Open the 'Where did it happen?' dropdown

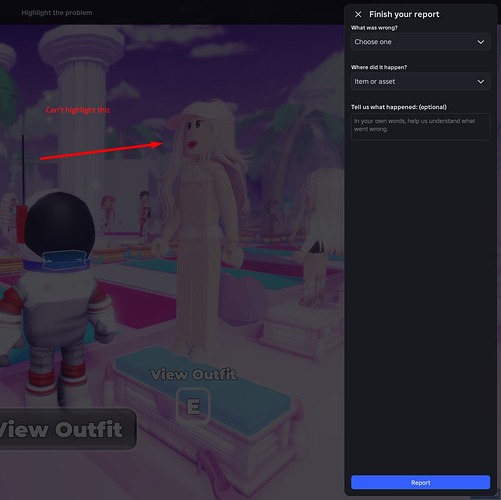coord(420,82)
